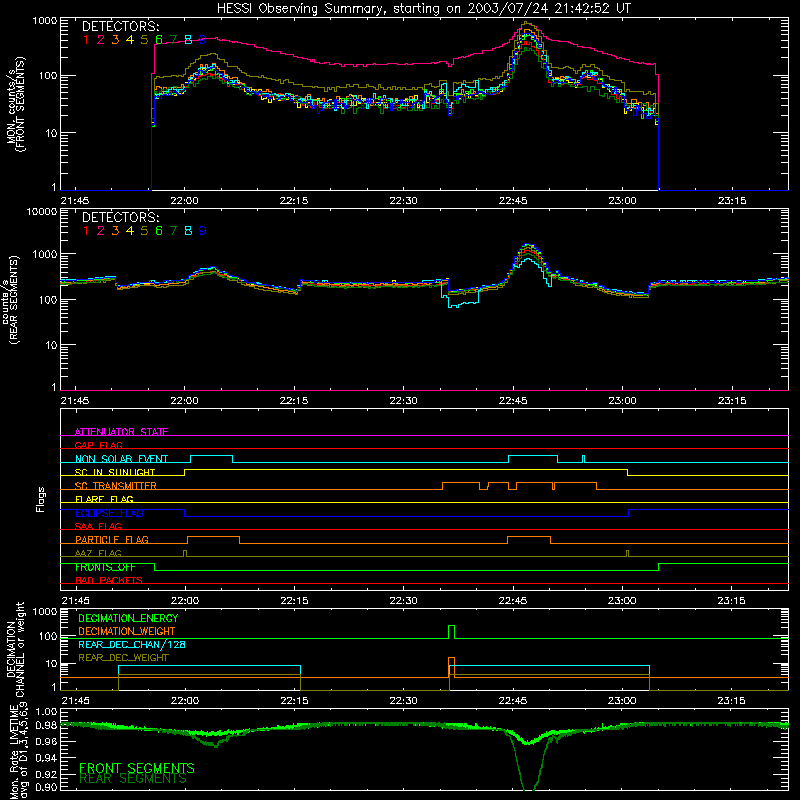800x800 pixels.
Task: Select the REAR_DEC_WEIGHT legend label
Action: 123,658
